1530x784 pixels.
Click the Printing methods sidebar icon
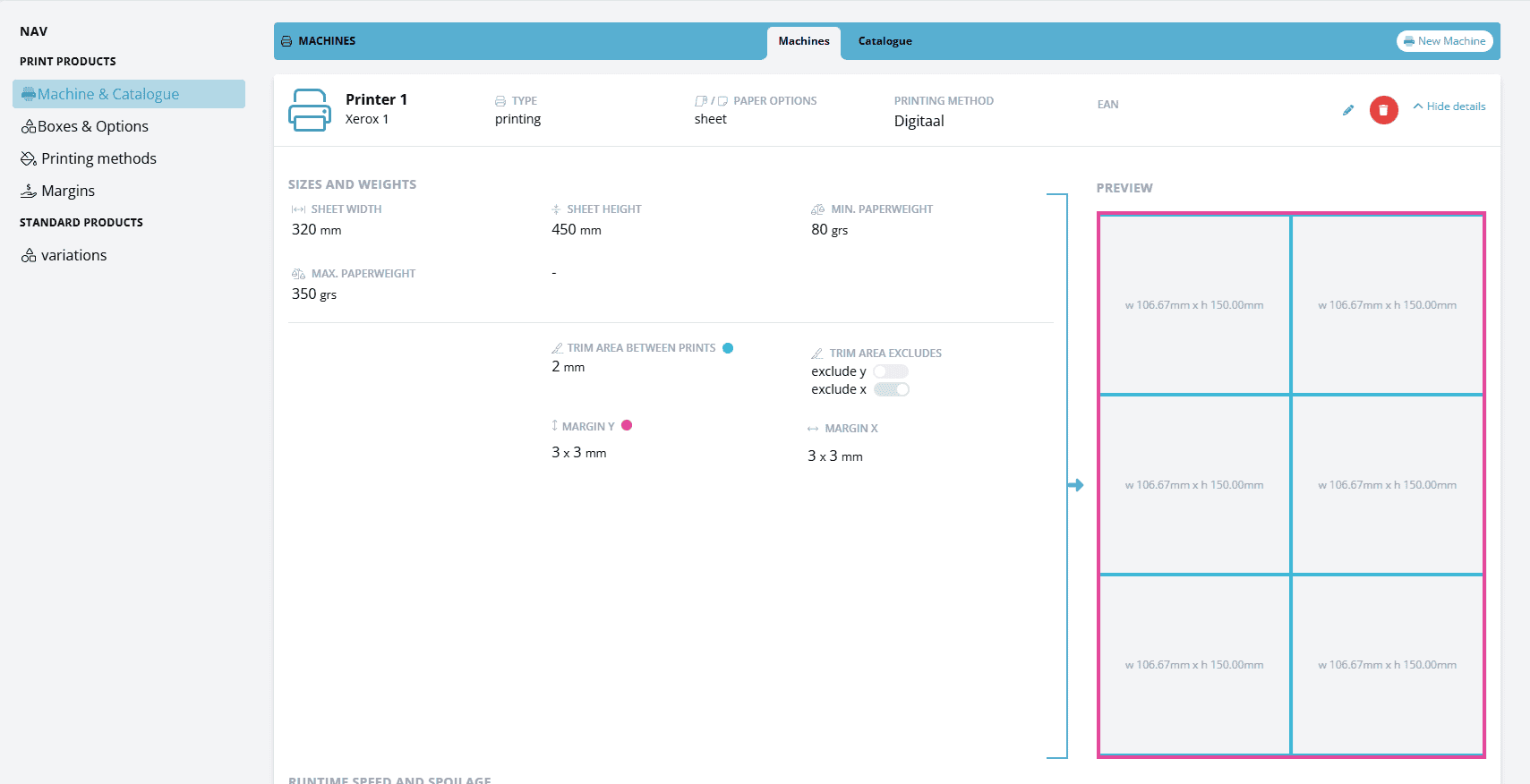pos(29,158)
